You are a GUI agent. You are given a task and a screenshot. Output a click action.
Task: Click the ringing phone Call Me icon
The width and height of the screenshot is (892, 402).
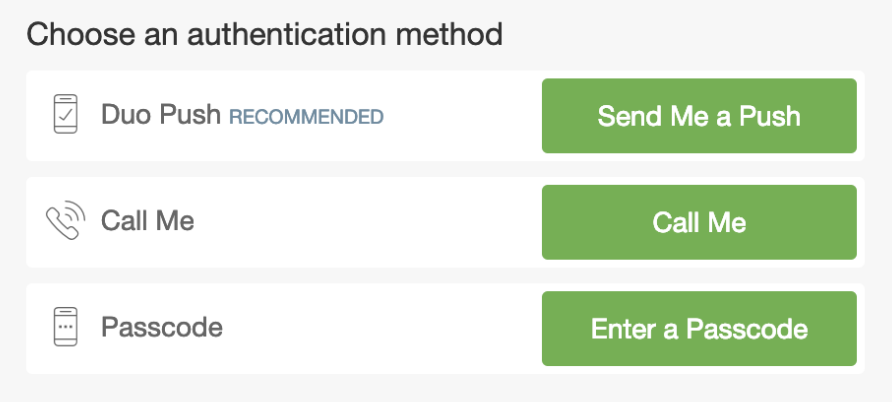(x=65, y=221)
